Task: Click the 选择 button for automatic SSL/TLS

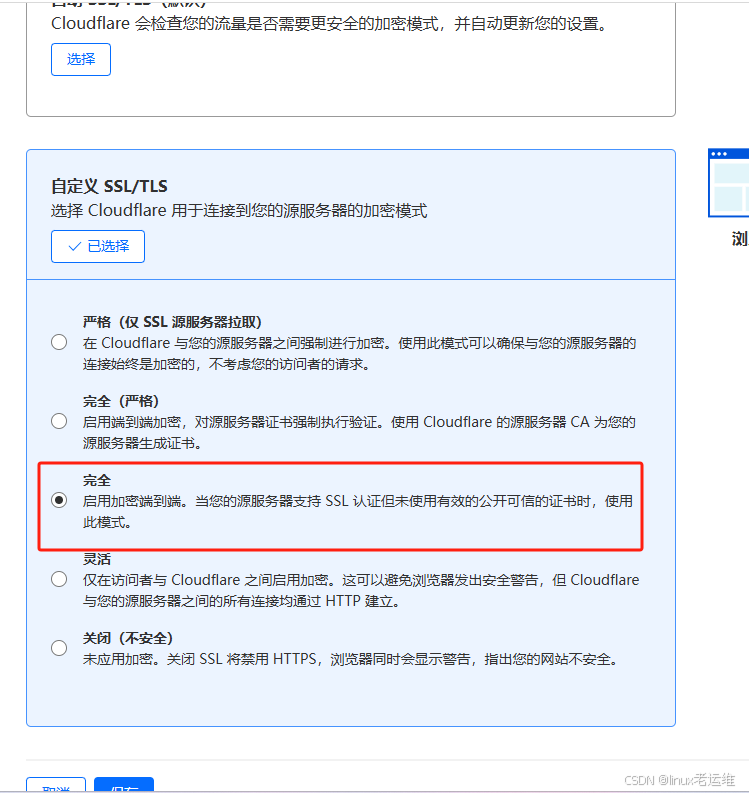Action: pyautogui.click(x=81, y=60)
